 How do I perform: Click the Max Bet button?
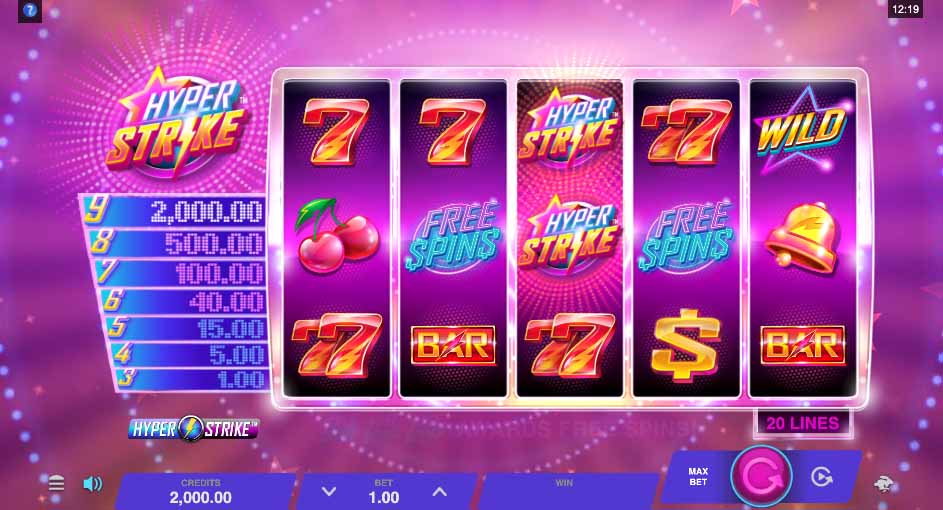point(698,476)
